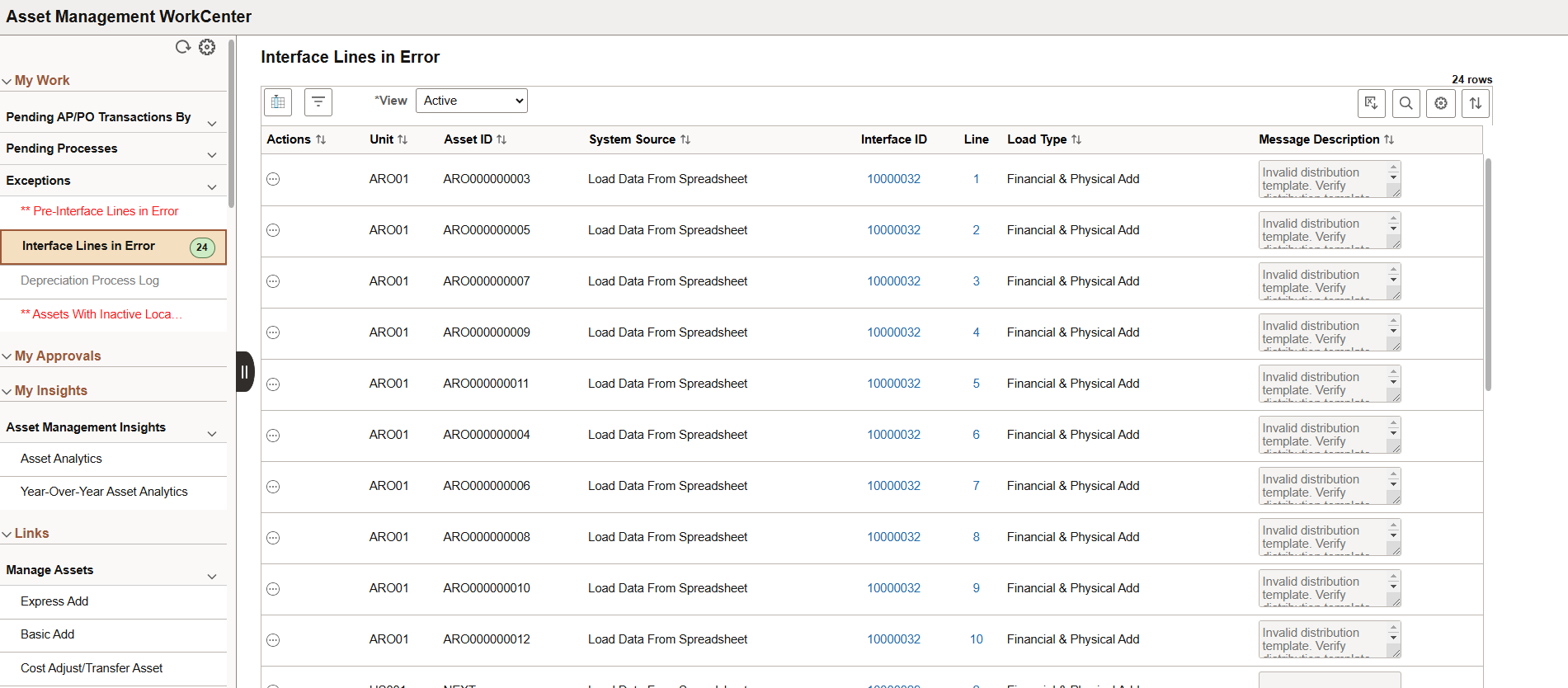Open the filter icon in grid toolbar
The height and width of the screenshot is (688, 1568).
pyautogui.click(x=318, y=102)
